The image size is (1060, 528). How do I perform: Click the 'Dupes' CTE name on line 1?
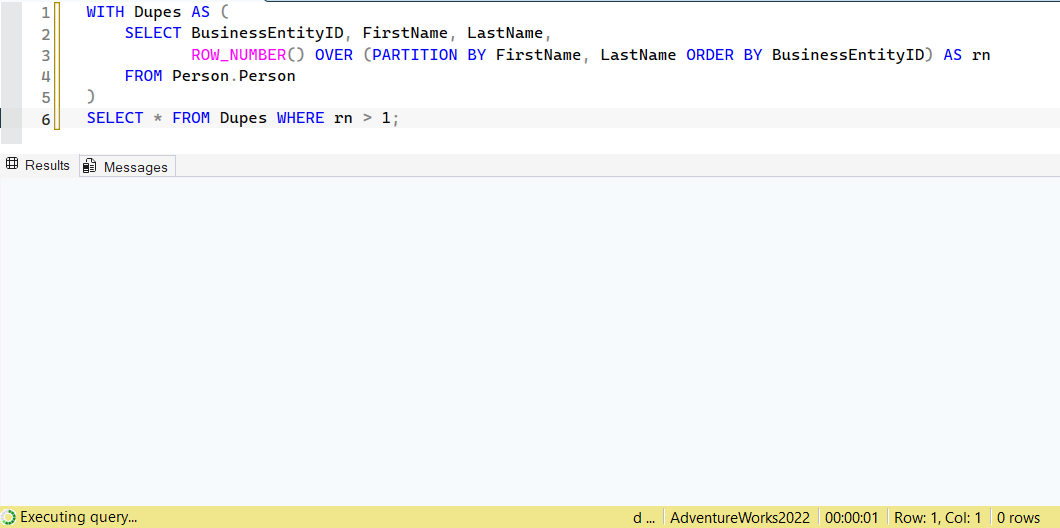click(x=158, y=12)
